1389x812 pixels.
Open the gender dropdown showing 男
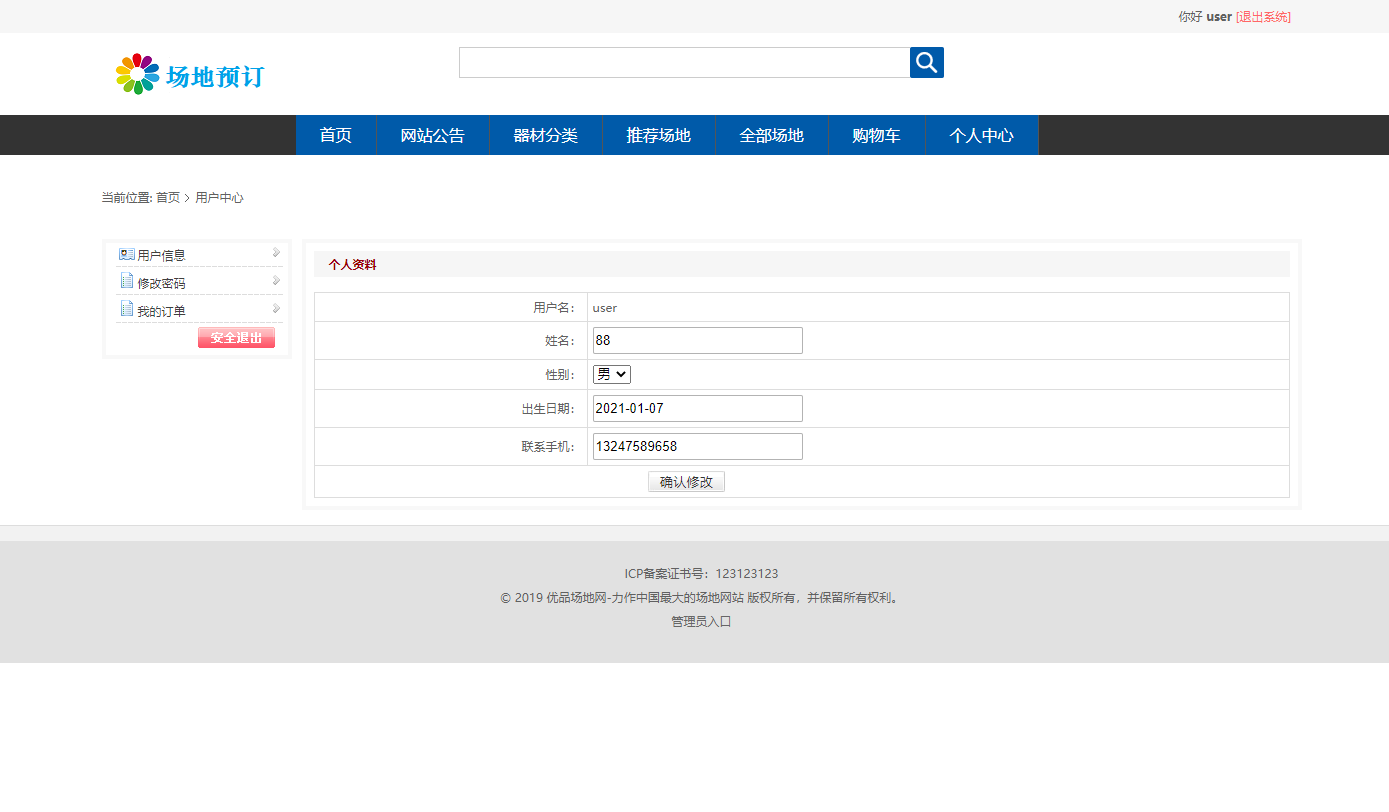tap(611, 373)
